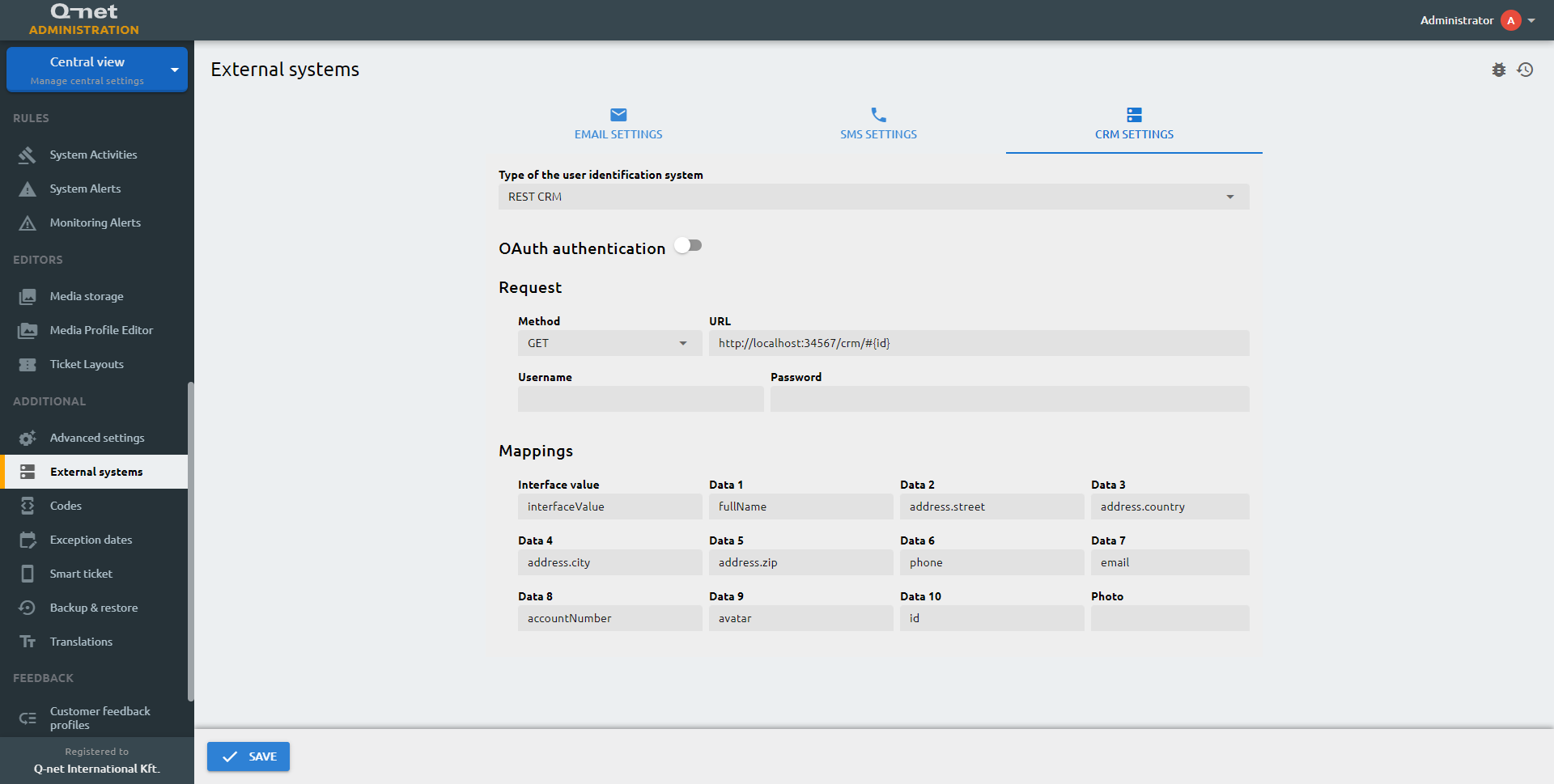This screenshot has height=784, width=1554.
Task: Click the sidebar vertical scrollbar
Action: (x=191, y=540)
